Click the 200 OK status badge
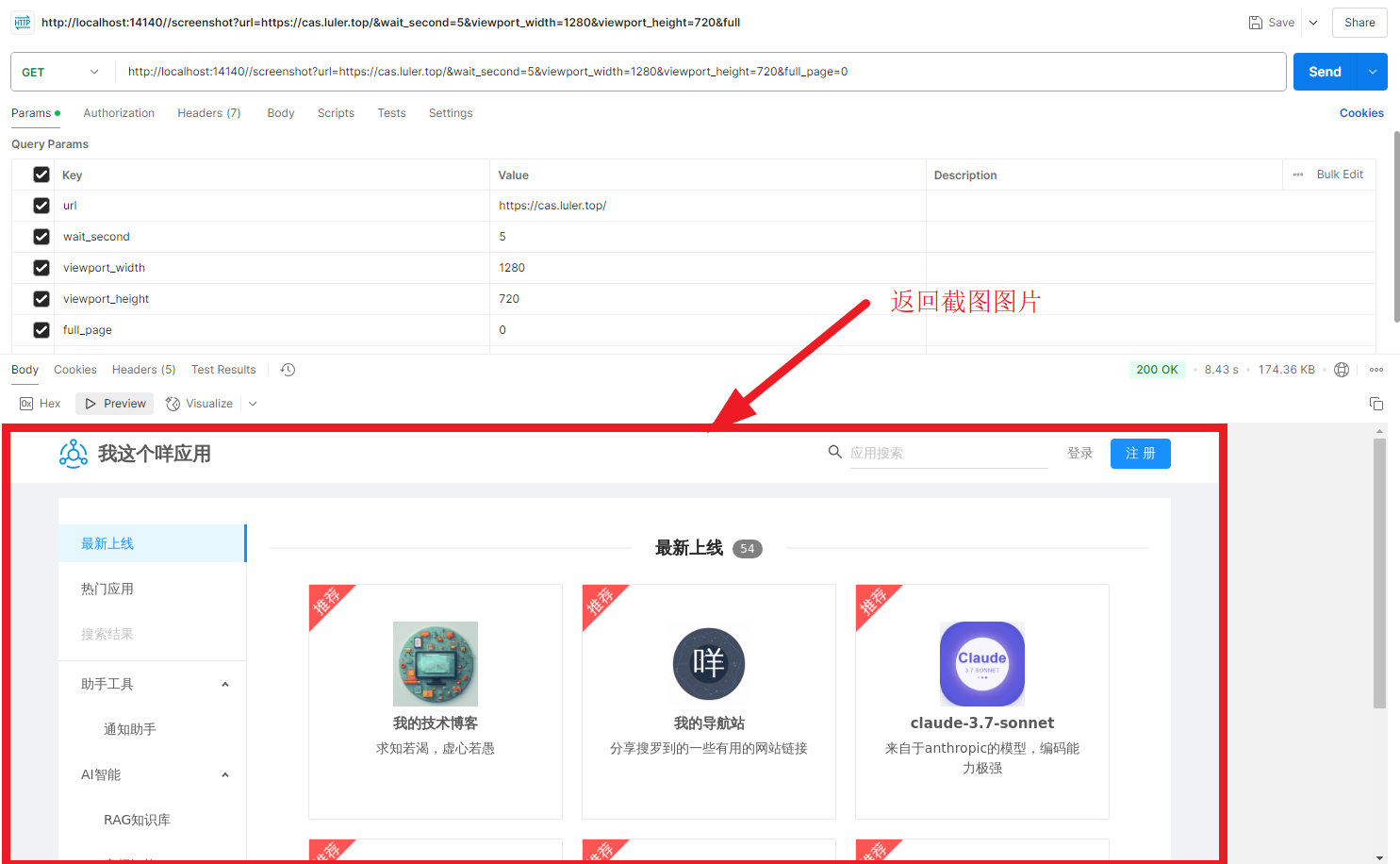The width and height of the screenshot is (1400, 864). tap(1157, 370)
